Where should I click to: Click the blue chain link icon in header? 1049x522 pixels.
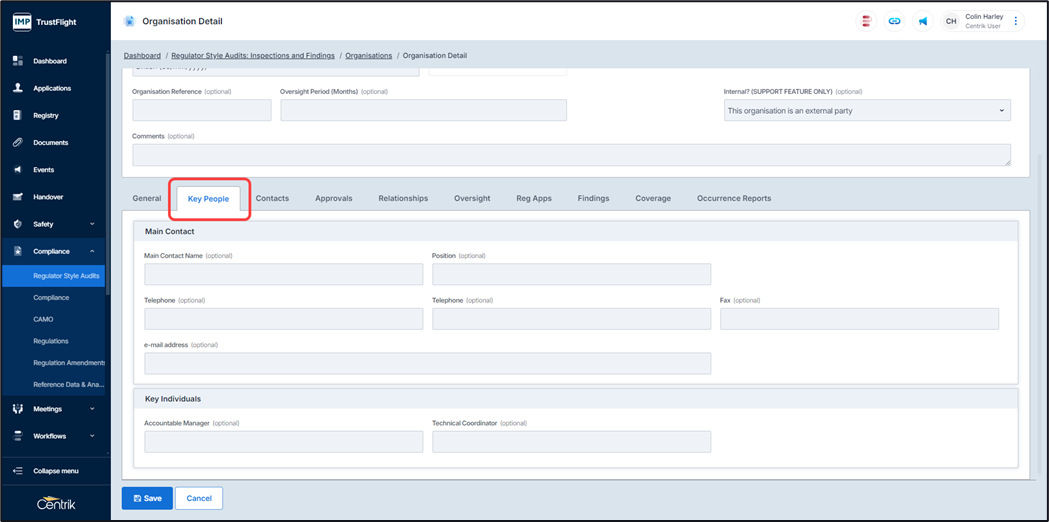(x=894, y=21)
